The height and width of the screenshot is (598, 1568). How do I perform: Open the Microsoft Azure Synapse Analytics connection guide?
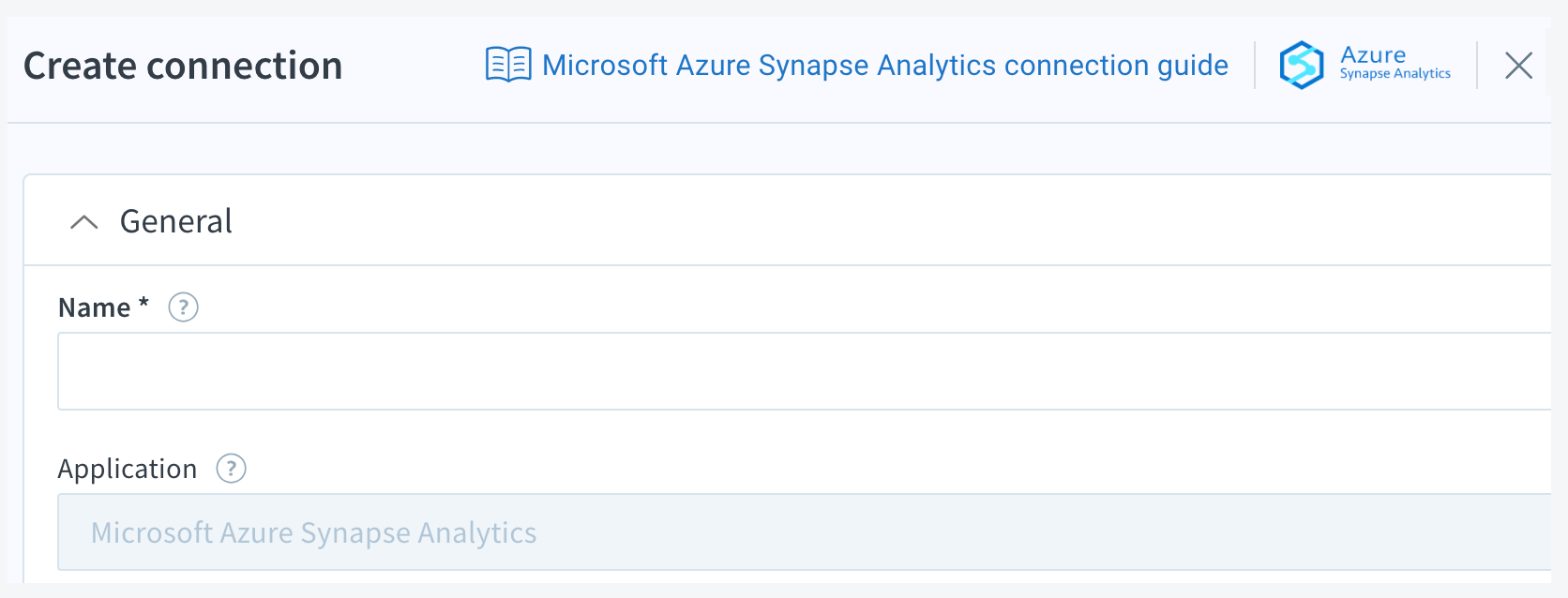tap(884, 65)
